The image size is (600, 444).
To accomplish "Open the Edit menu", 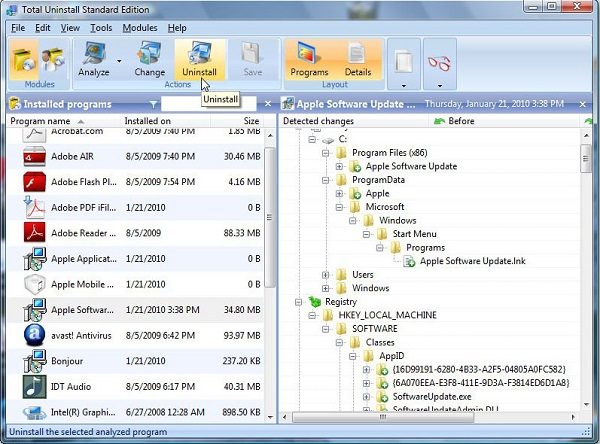I will click(42, 28).
